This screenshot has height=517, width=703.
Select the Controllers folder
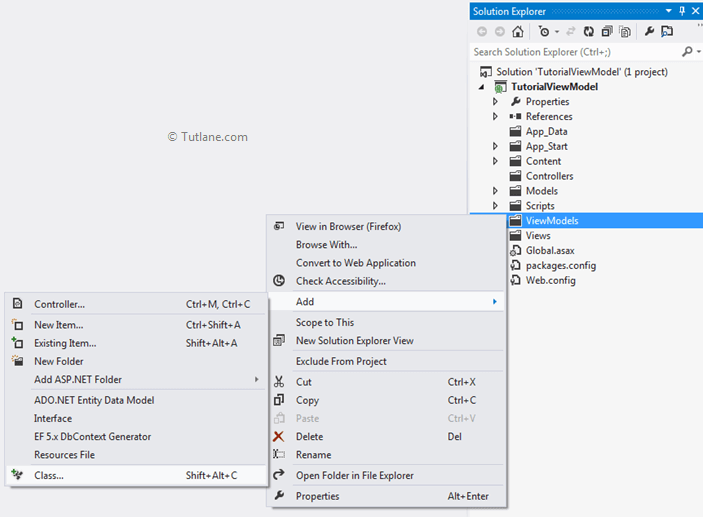(550, 176)
